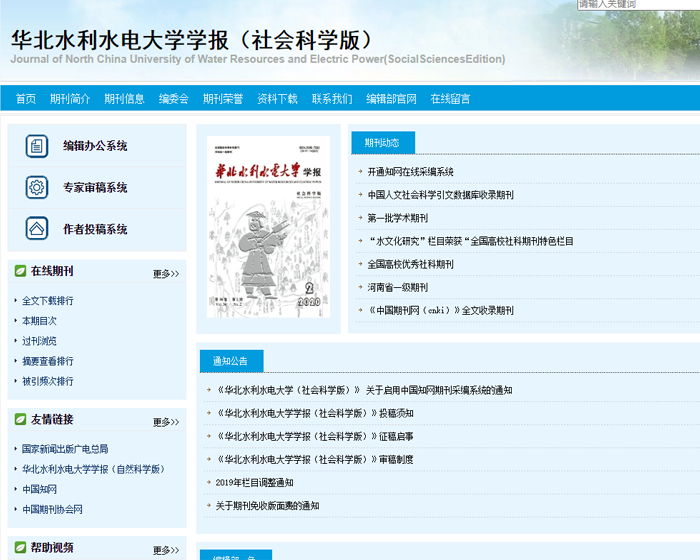700x560 pixels.
Task: Open 联系我们 in the navigation bar
Action: [x=332, y=99]
